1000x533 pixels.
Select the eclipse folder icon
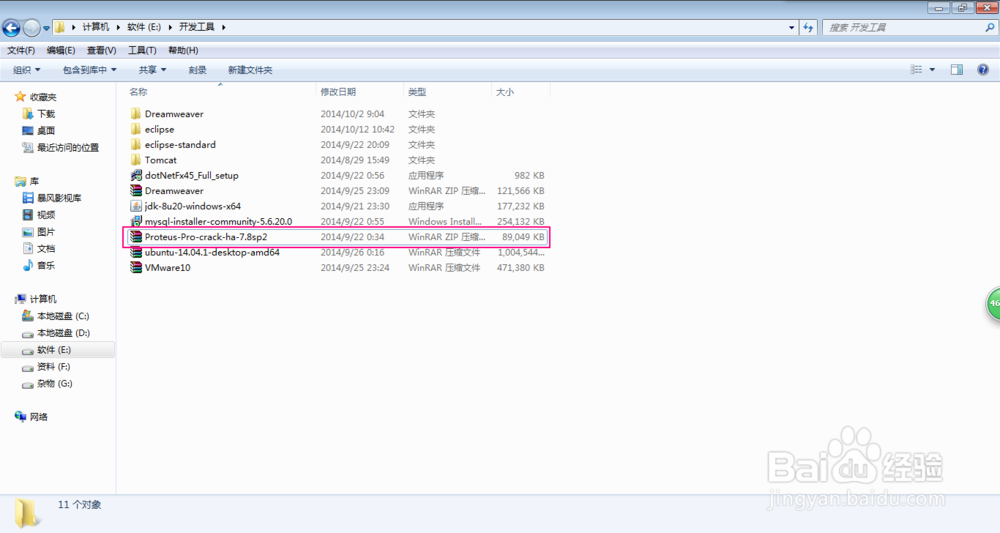click(x=135, y=129)
